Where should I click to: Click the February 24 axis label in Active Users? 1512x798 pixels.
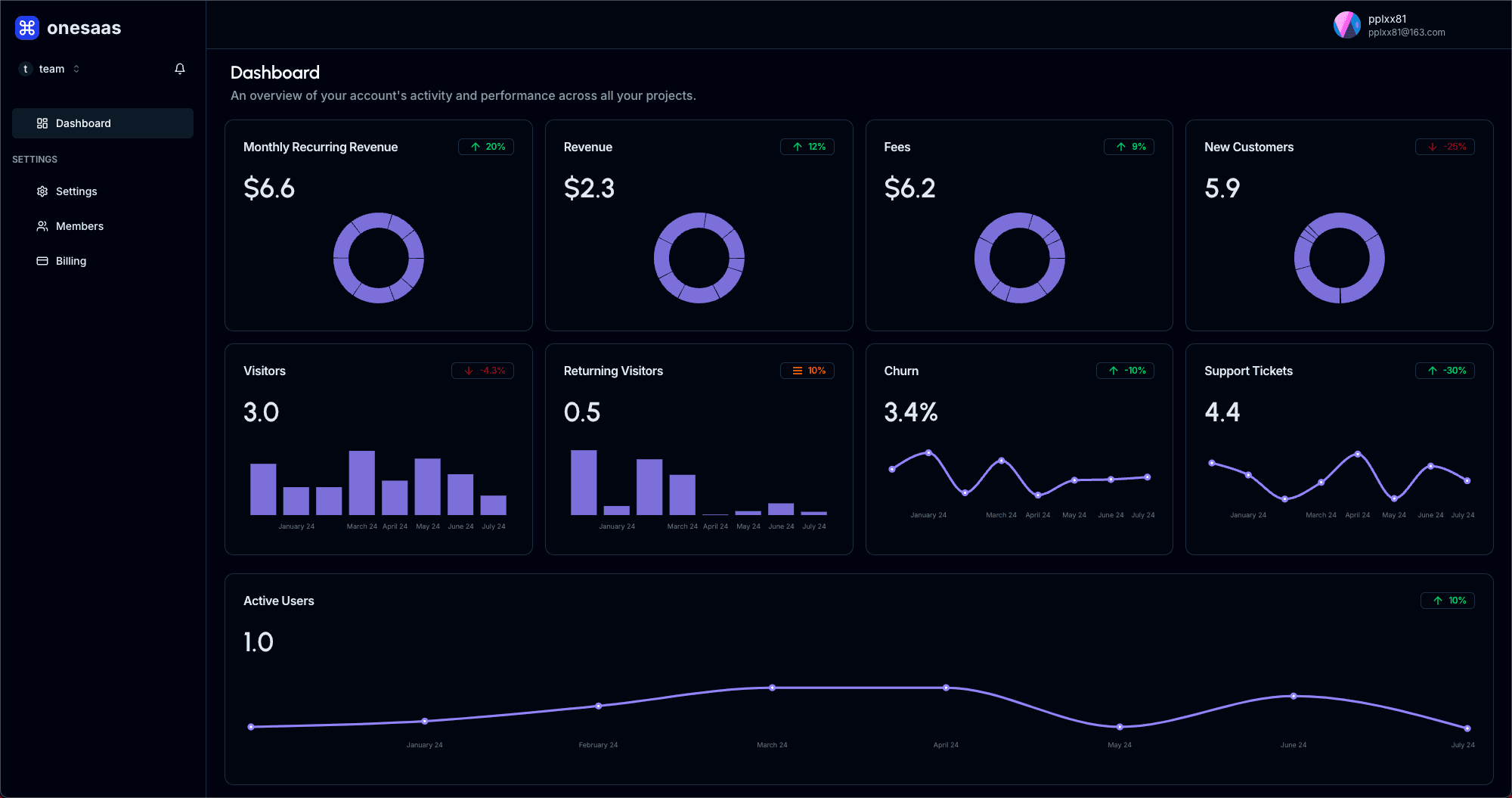pos(598,745)
